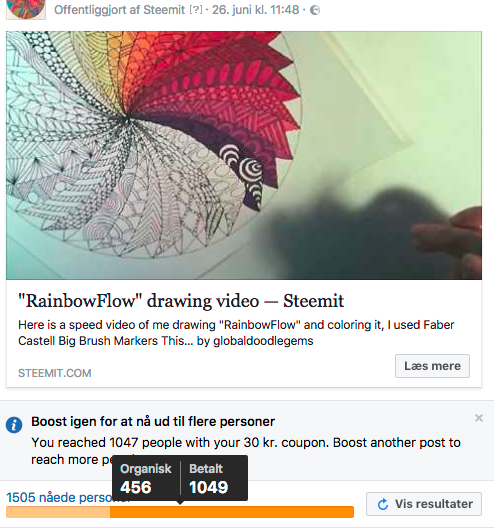The height and width of the screenshot is (532, 494).
Task: Click the Steemit publisher name
Action: click(164, 10)
